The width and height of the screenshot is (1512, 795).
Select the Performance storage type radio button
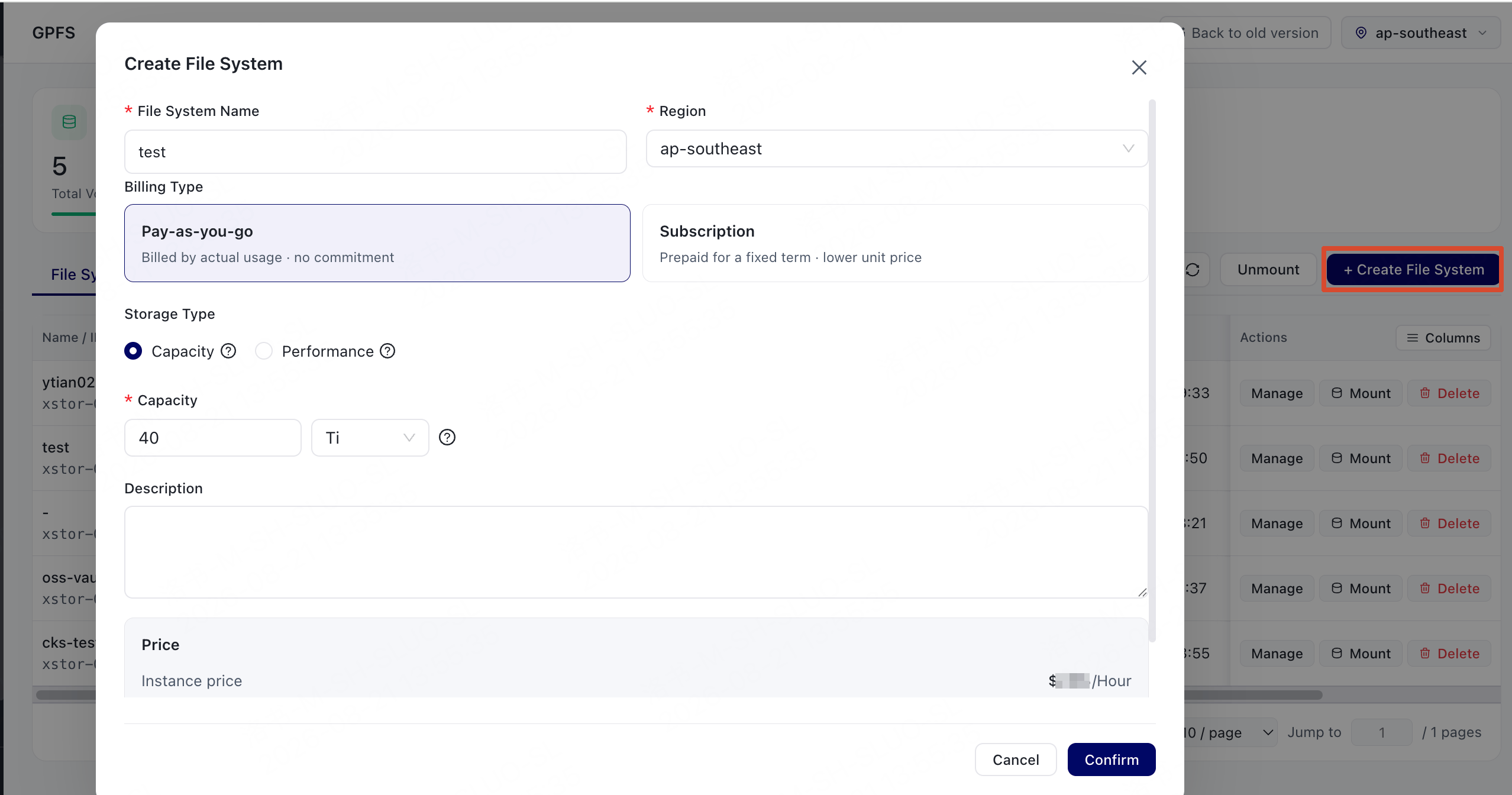264,351
